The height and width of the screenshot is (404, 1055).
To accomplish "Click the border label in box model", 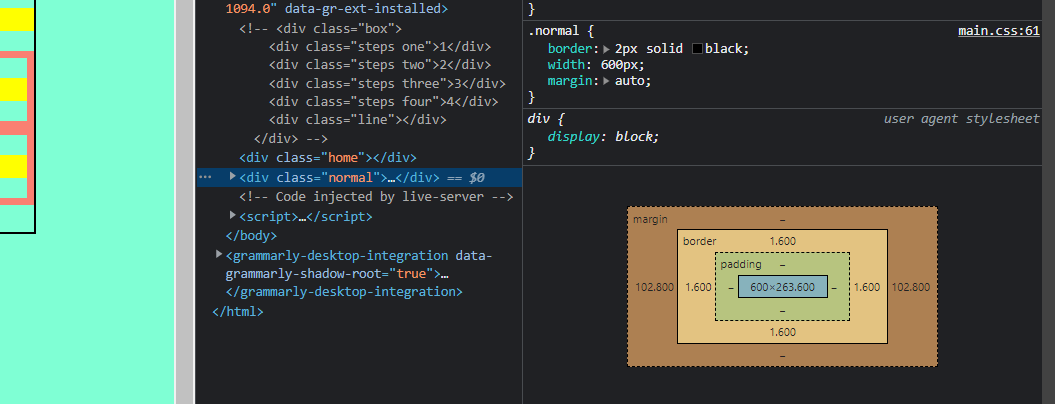I will coord(700,241).
